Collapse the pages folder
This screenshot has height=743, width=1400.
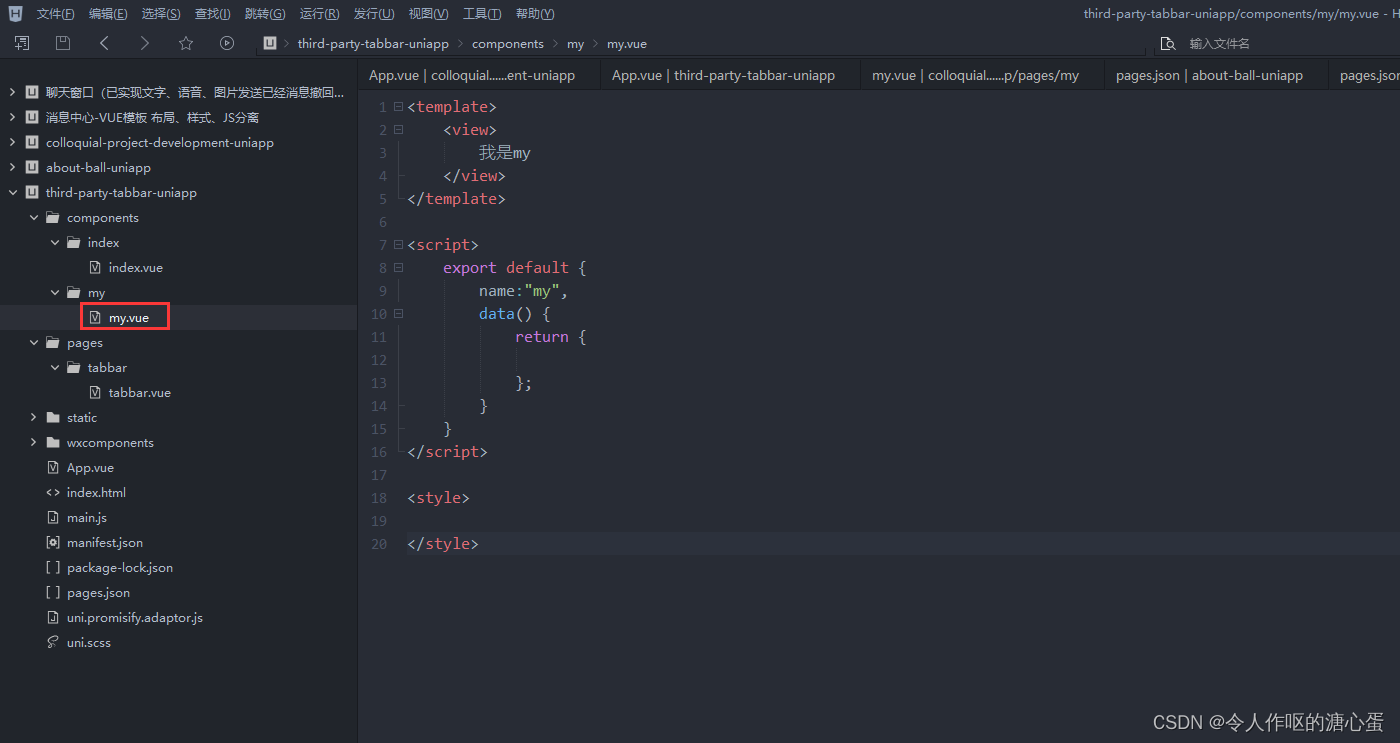[x=33, y=343]
